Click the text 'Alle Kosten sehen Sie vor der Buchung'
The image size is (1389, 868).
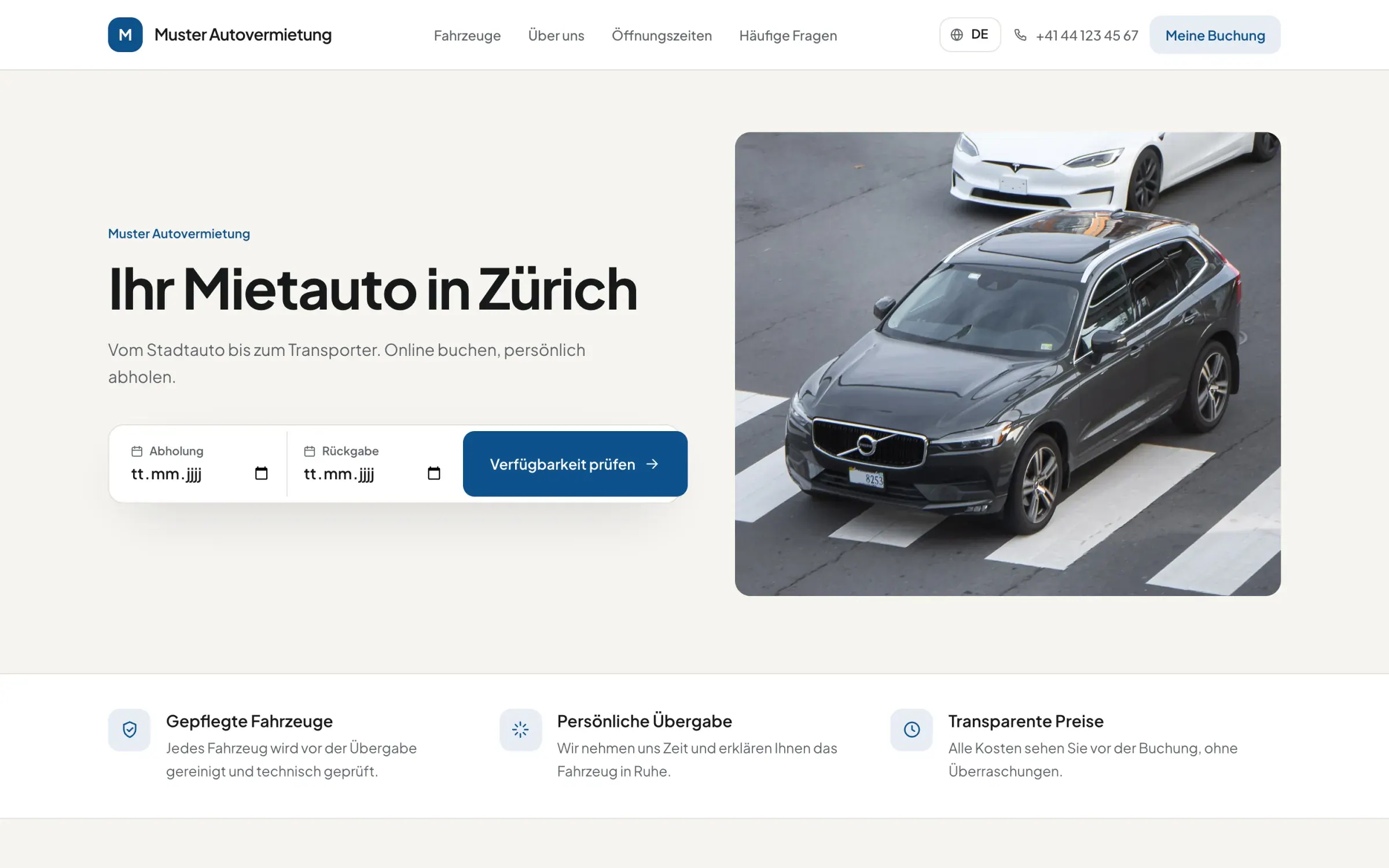pyautogui.click(x=1075, y=748)
